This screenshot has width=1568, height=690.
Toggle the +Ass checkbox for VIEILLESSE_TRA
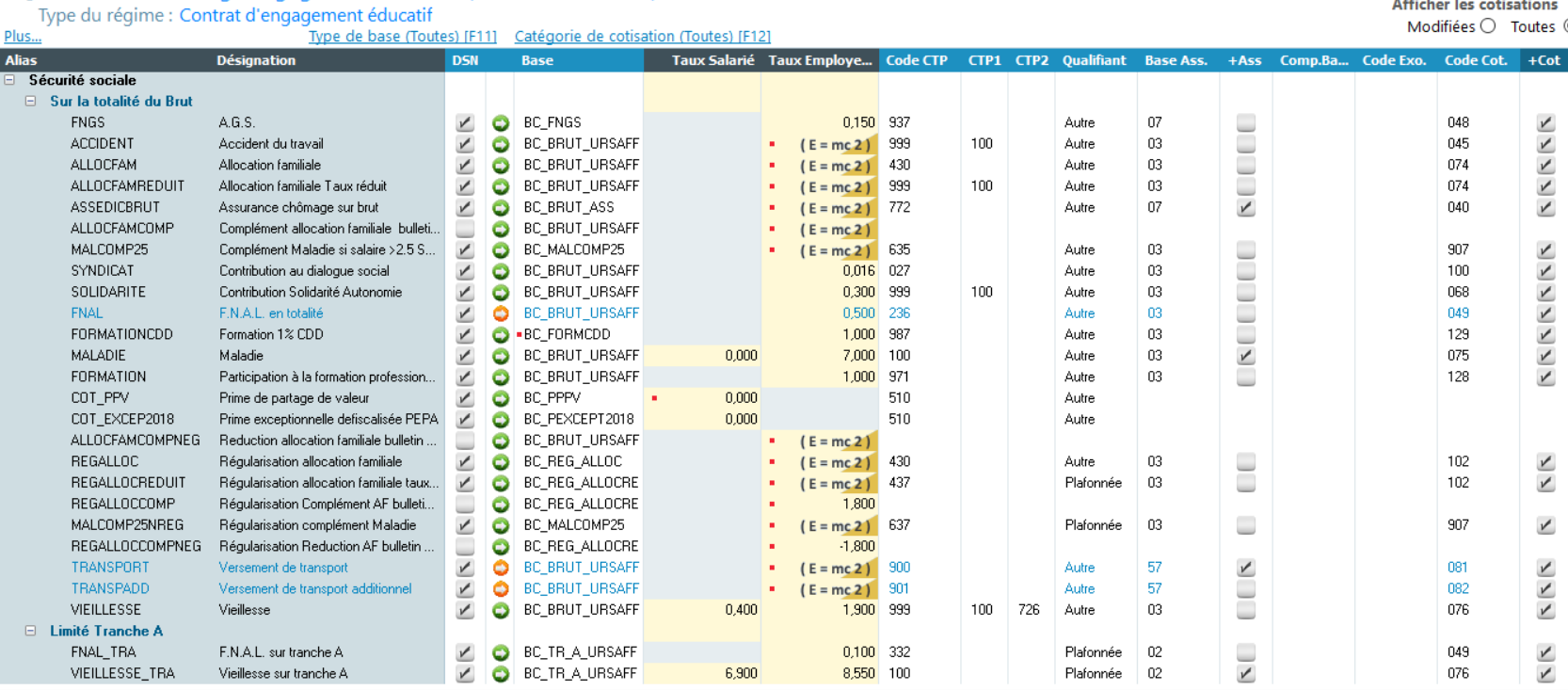click(x=1246, y=673)
